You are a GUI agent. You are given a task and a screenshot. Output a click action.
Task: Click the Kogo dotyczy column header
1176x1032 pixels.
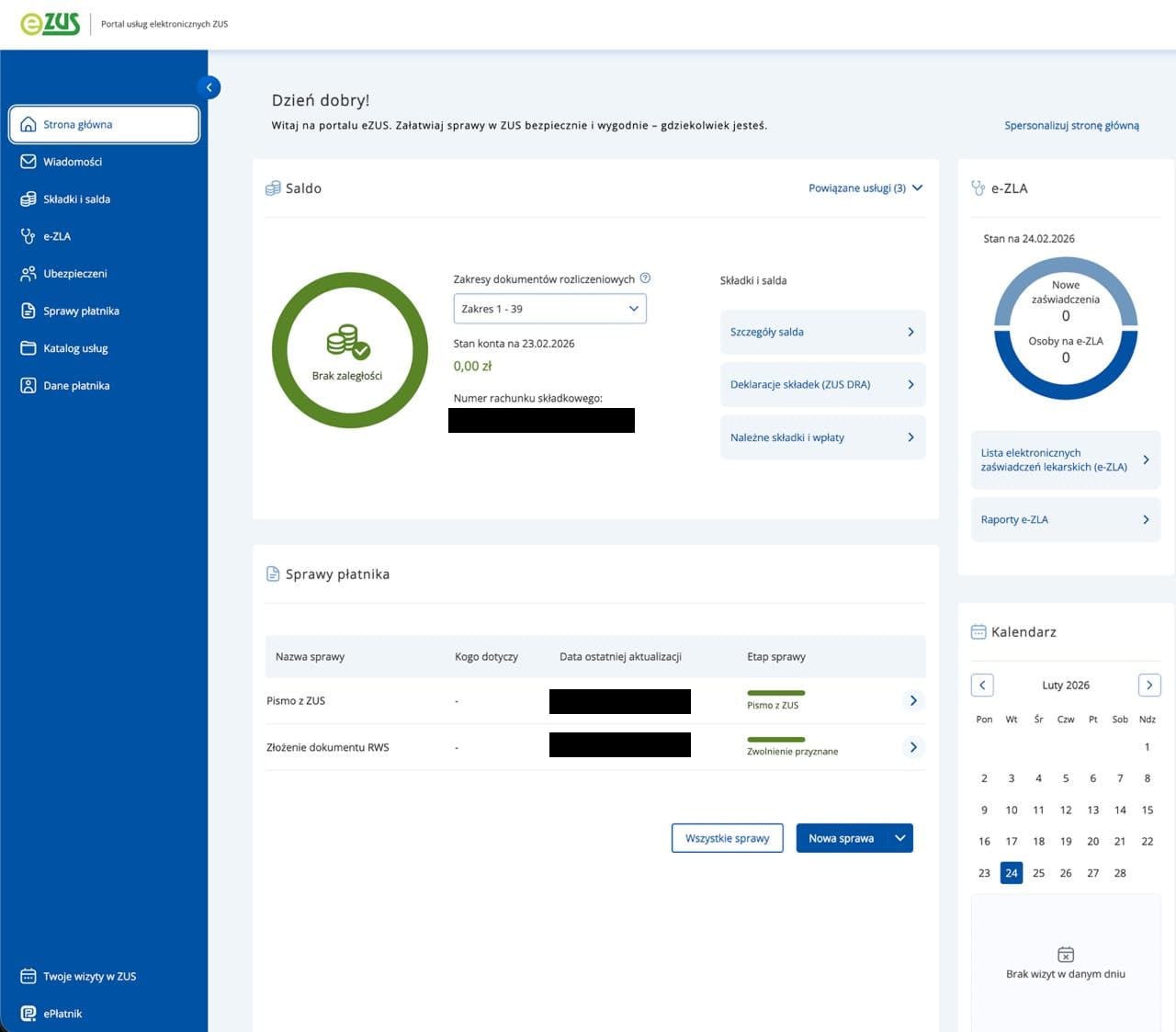point(486,657)
